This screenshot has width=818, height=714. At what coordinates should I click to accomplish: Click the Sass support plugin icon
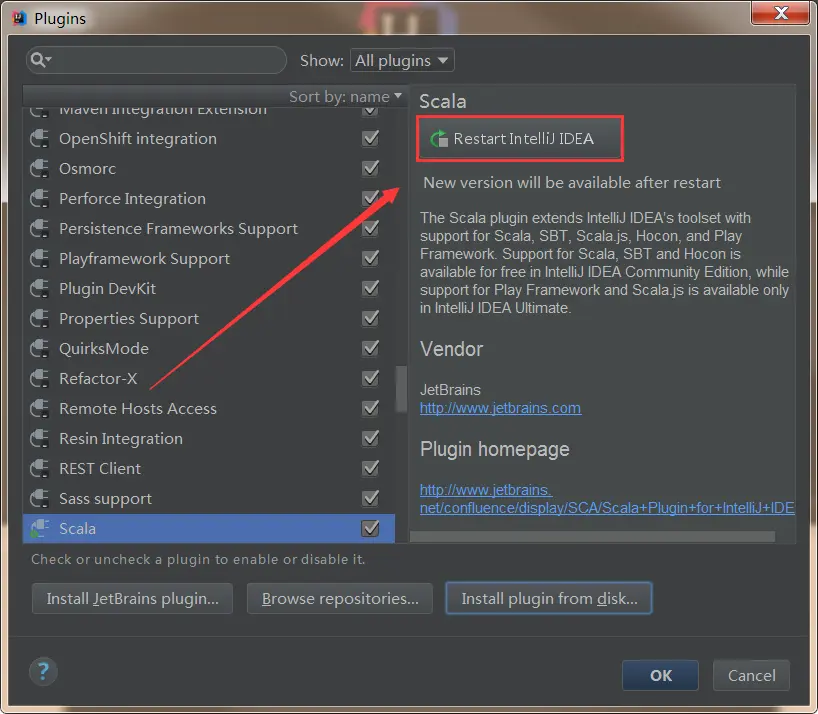(x=40, y=499)
